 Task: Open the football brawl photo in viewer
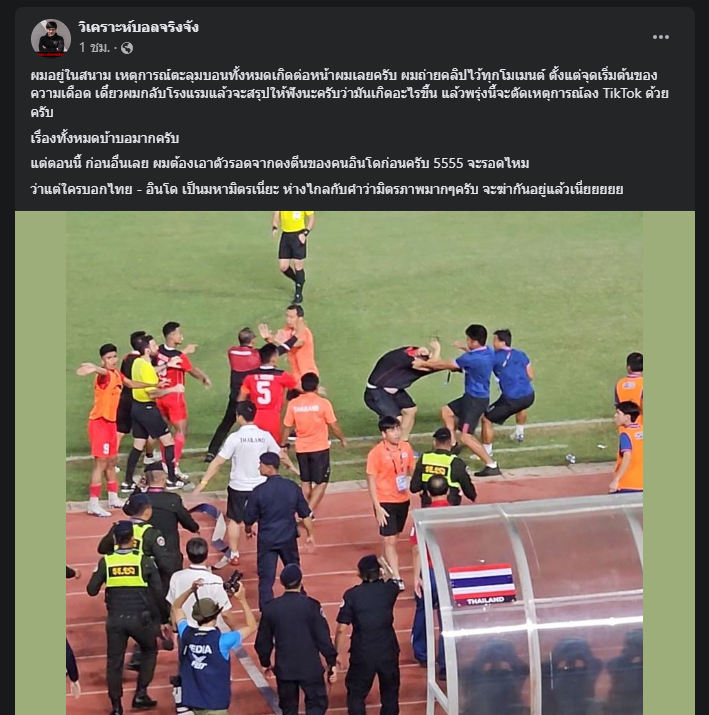[x=354, y=462]
